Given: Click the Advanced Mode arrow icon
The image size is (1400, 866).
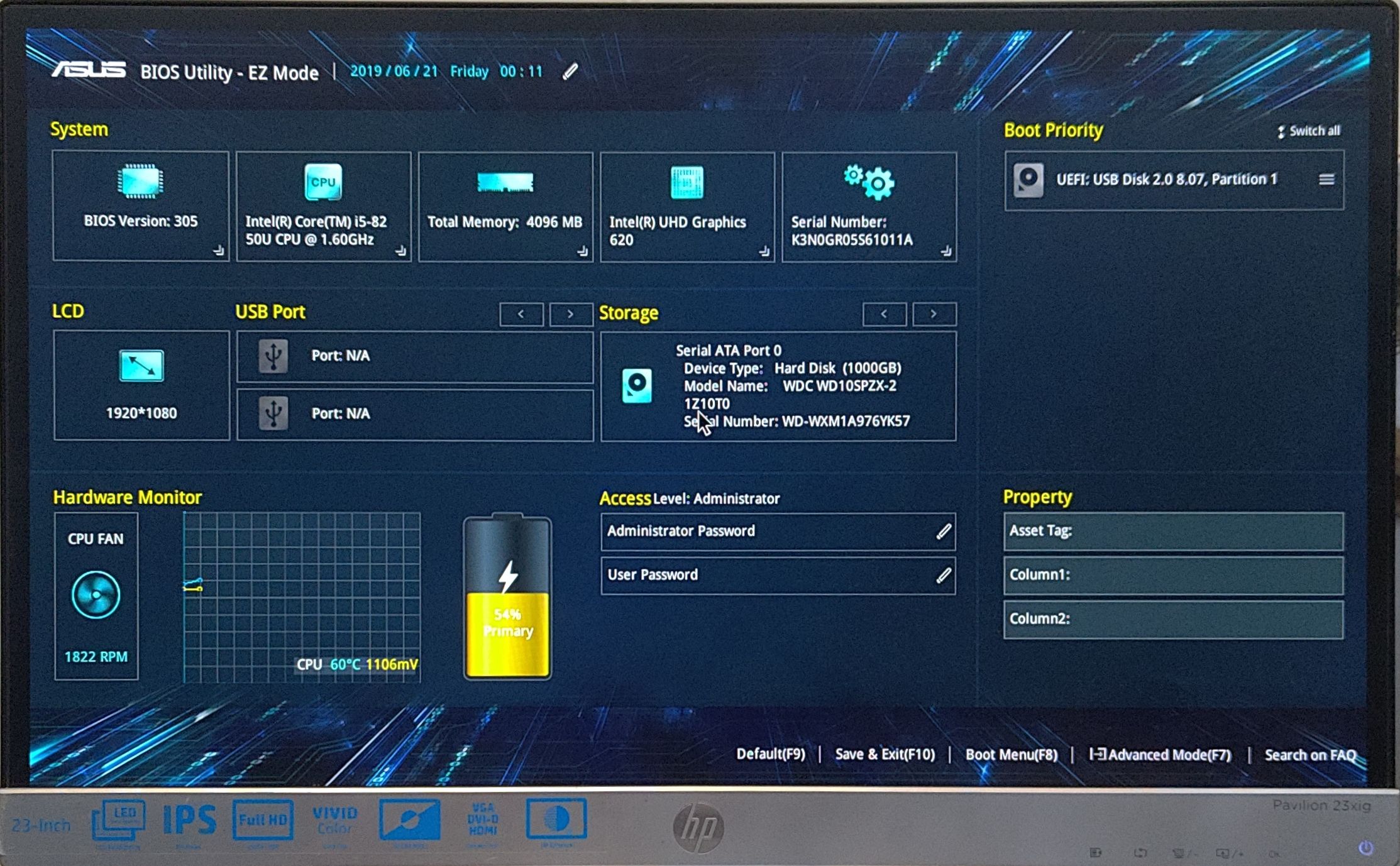Looking at the screenshot, I should click(x=1098, y=754).
